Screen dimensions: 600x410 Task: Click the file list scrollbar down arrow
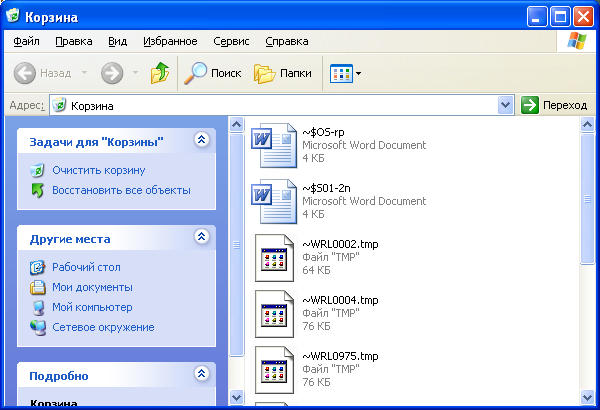[587, 397]
